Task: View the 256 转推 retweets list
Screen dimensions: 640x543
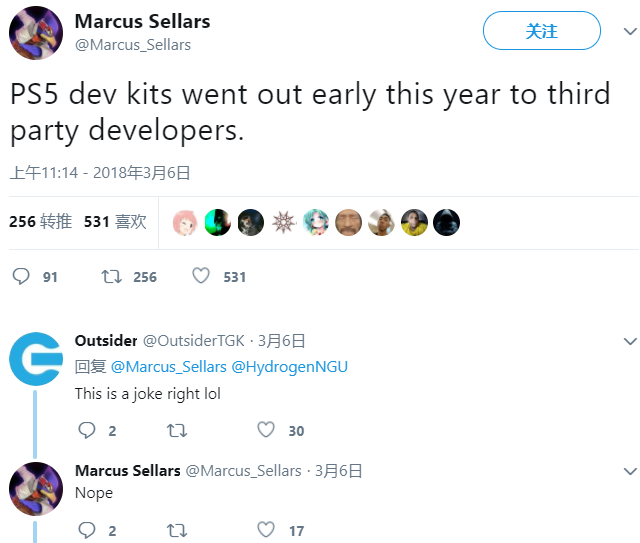Action: tap(40, 221)
